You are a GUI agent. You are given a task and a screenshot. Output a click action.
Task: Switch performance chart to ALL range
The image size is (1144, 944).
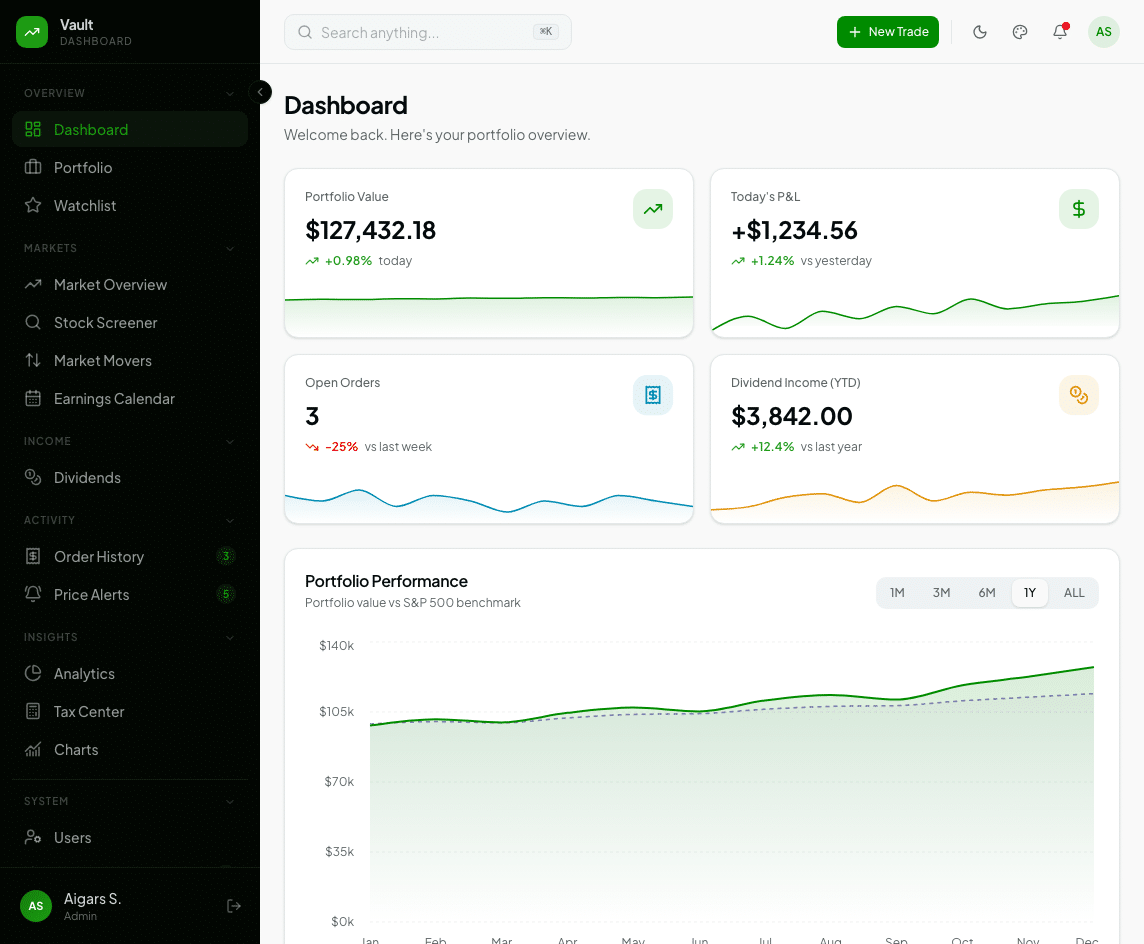pyautogui.click(x=1073, y=592)
